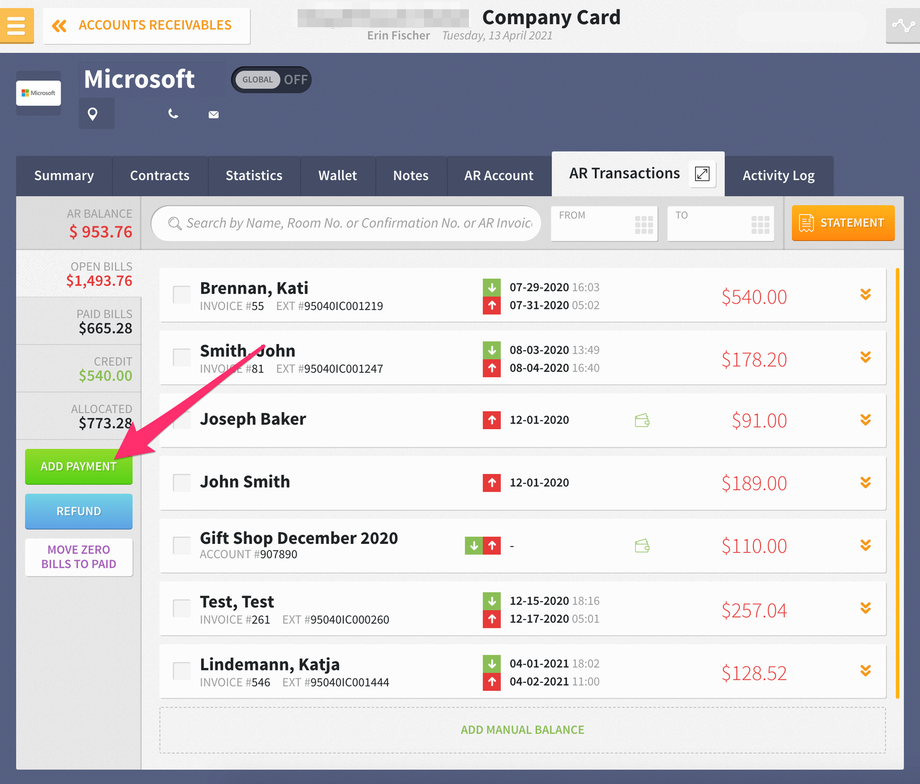This screenshot has width=920, height=784.
Task: Click green arrival arrow for Lindemann, Katja
Action: pyautogui.click(x=492, y=664)
